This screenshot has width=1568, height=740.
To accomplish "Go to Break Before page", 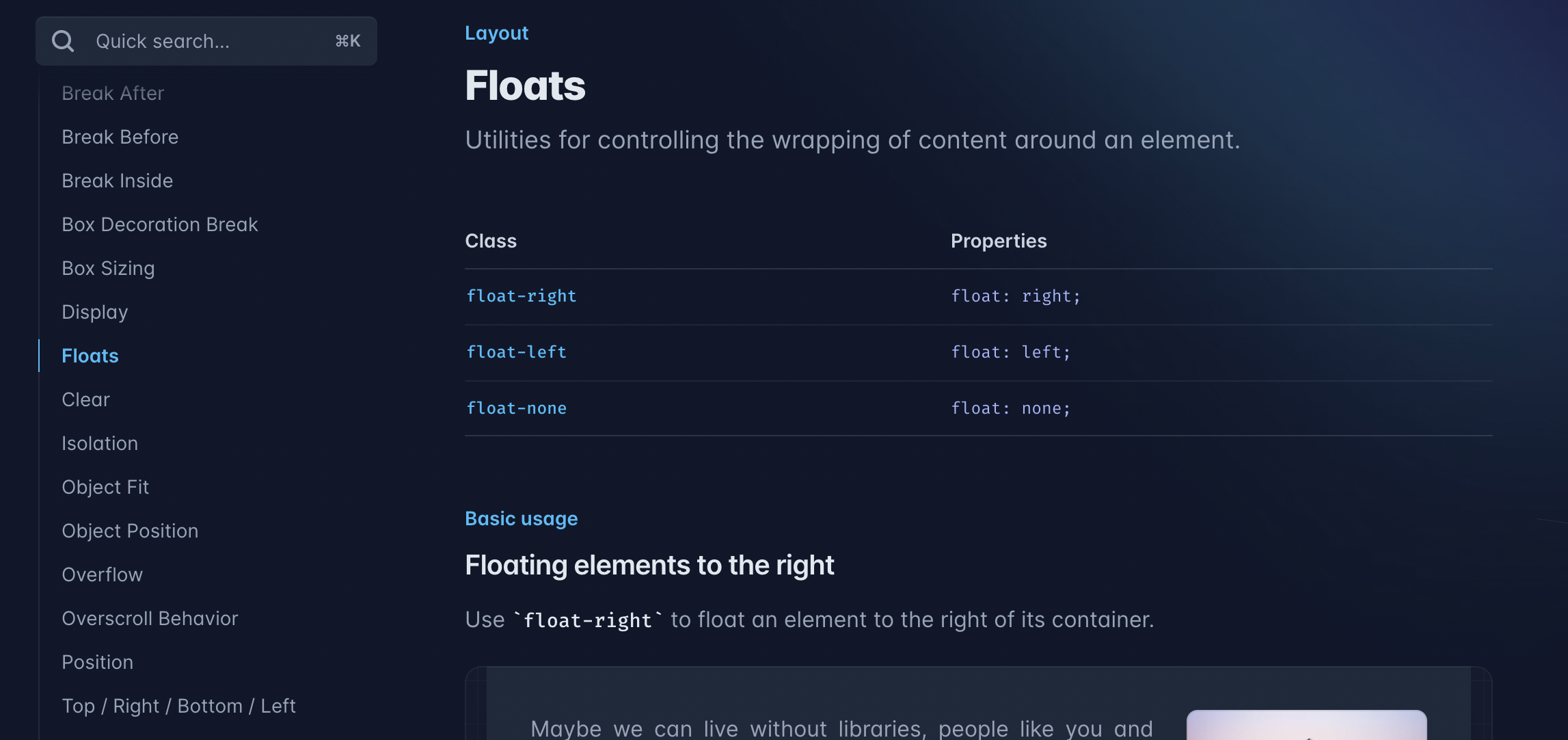I will (x=120, y=137).
